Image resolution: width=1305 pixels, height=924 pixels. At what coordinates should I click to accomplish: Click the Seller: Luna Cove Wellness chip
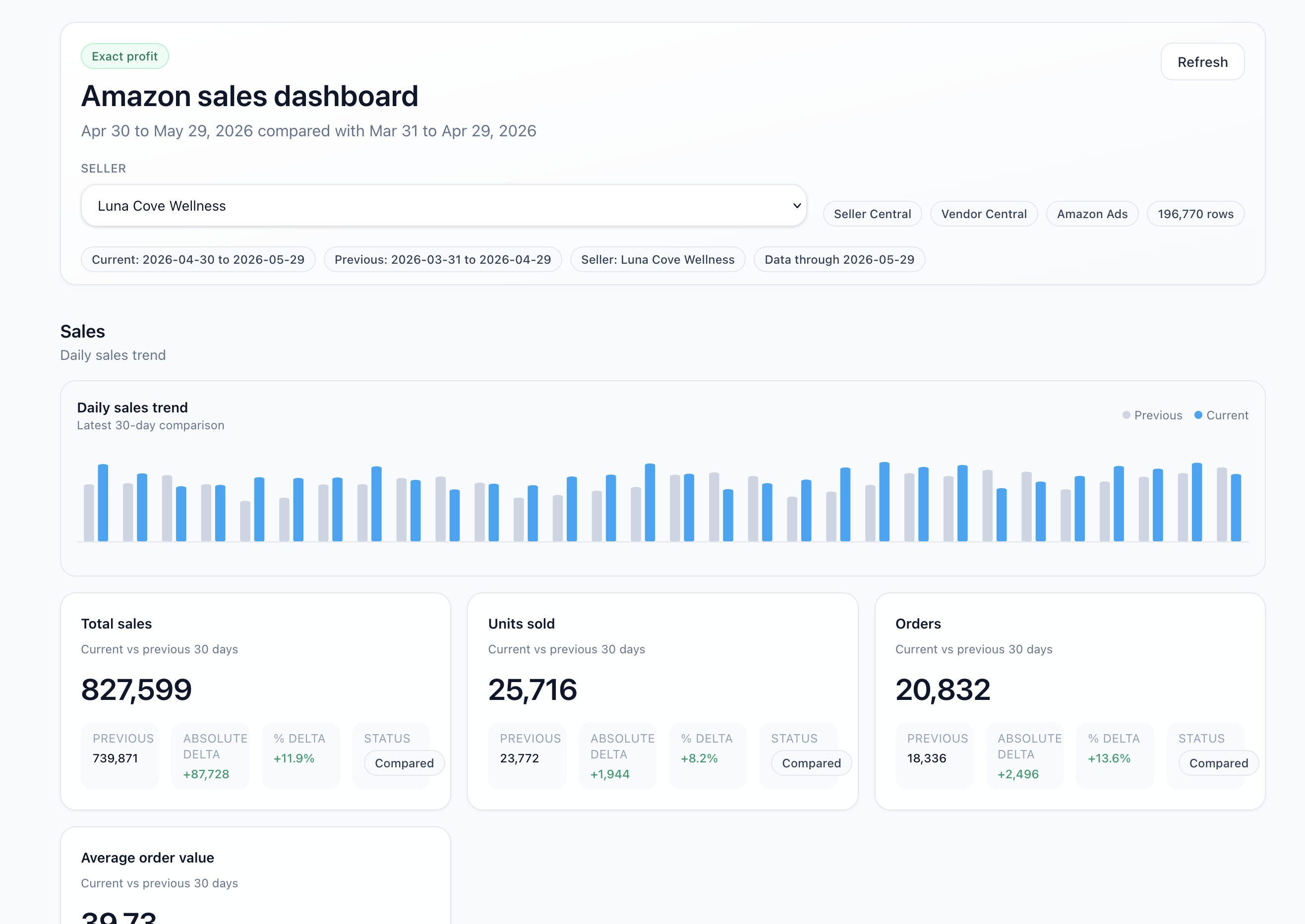click(x=657, y=259)
